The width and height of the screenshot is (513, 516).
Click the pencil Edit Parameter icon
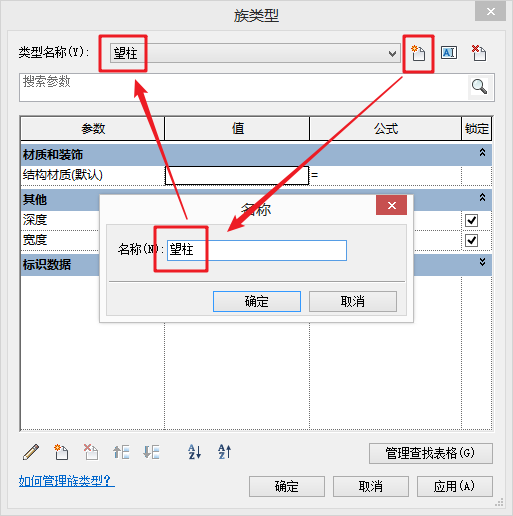tap(31, 452)
